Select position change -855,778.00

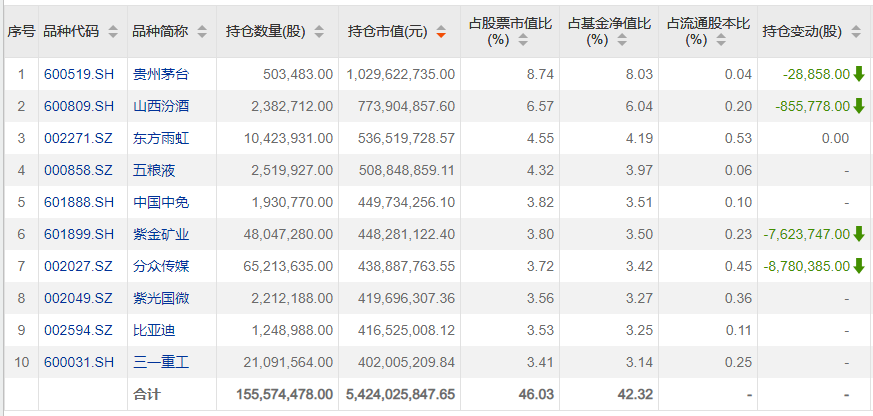pos(813,106)
